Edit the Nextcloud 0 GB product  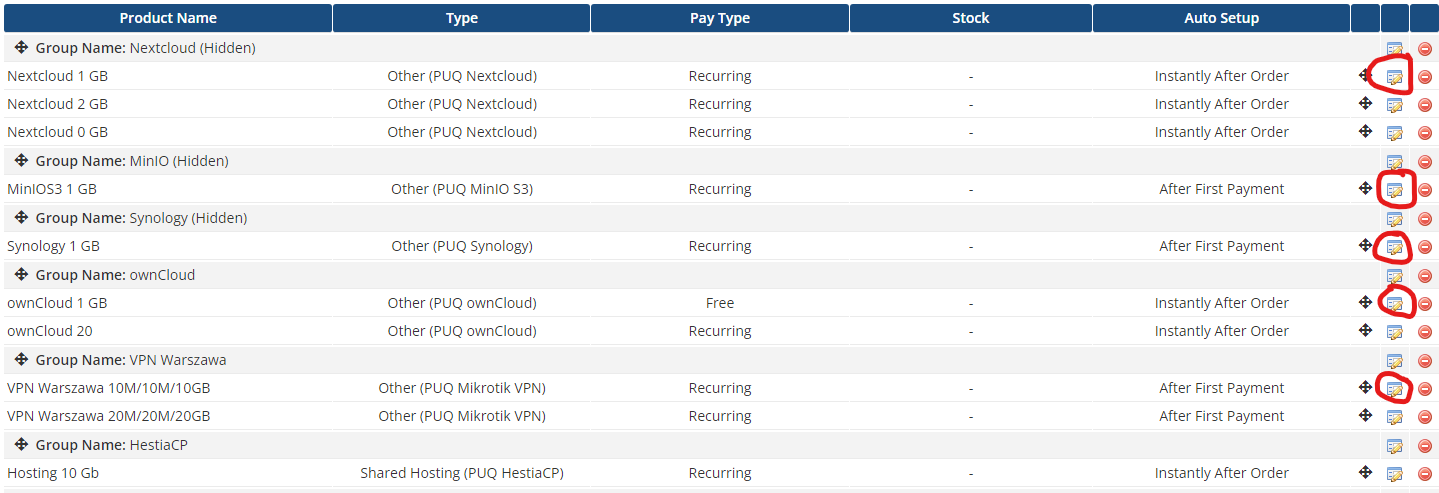click(1394, 132)
